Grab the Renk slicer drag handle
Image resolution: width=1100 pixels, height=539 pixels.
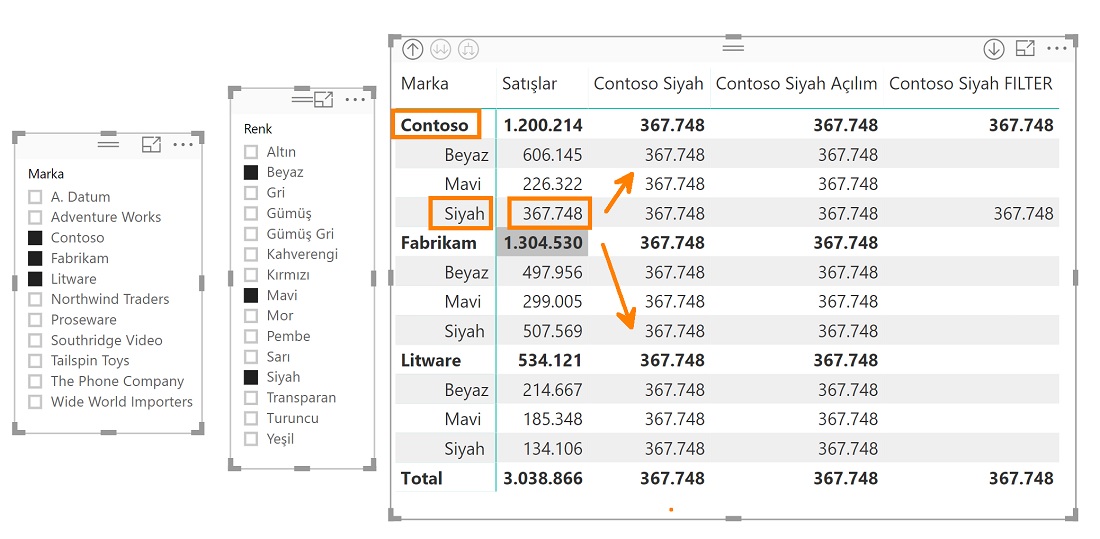point(302,100)
